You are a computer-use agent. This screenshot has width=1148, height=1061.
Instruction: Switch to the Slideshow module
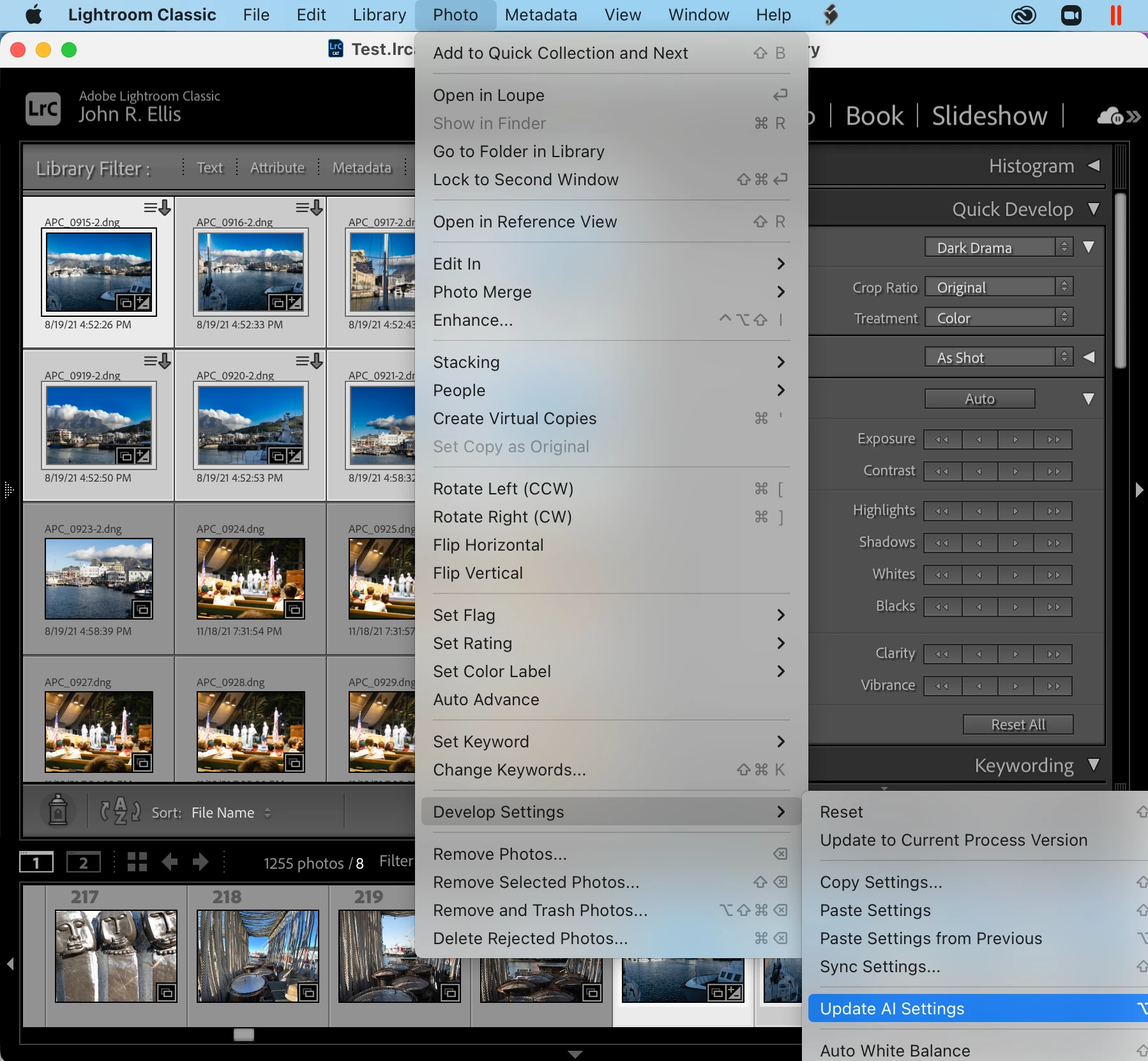(x=990, y=116)
